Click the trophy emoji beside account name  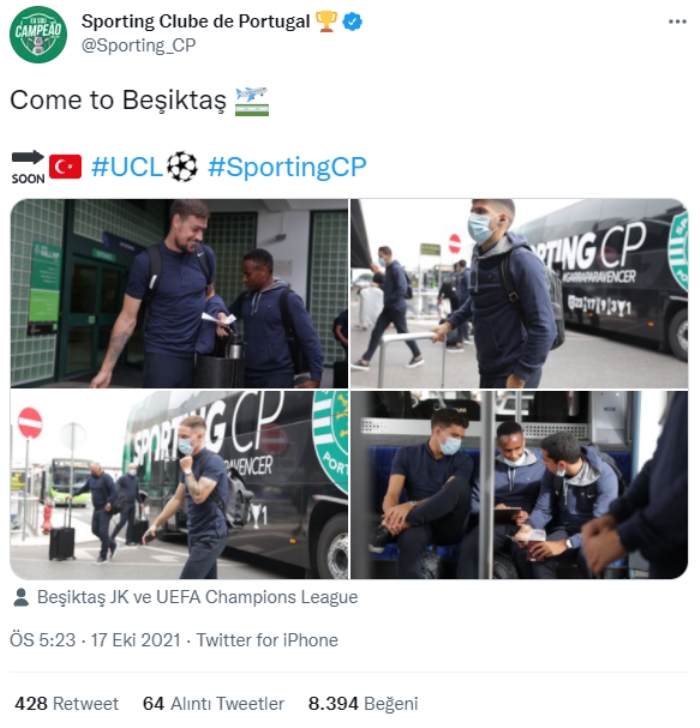pos(326,21)
